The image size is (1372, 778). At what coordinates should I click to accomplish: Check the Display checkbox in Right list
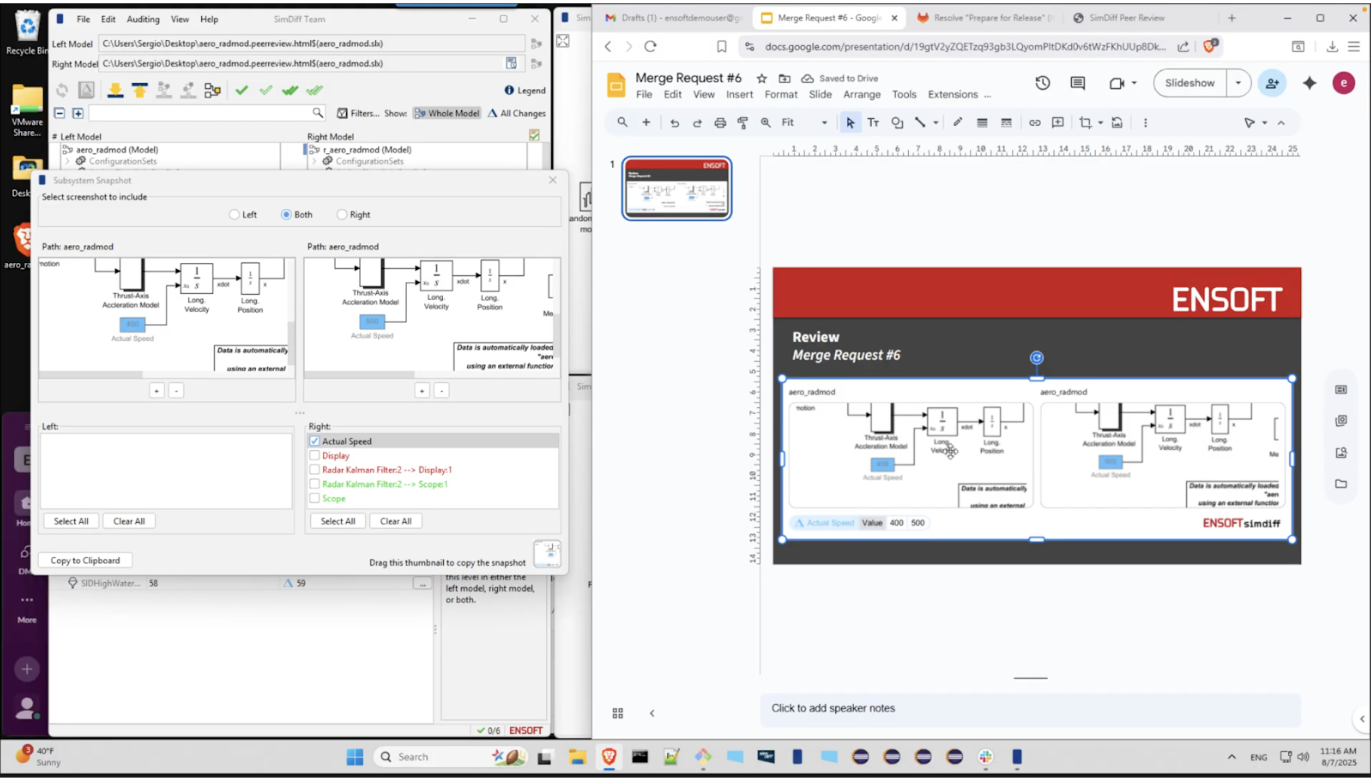314,455
